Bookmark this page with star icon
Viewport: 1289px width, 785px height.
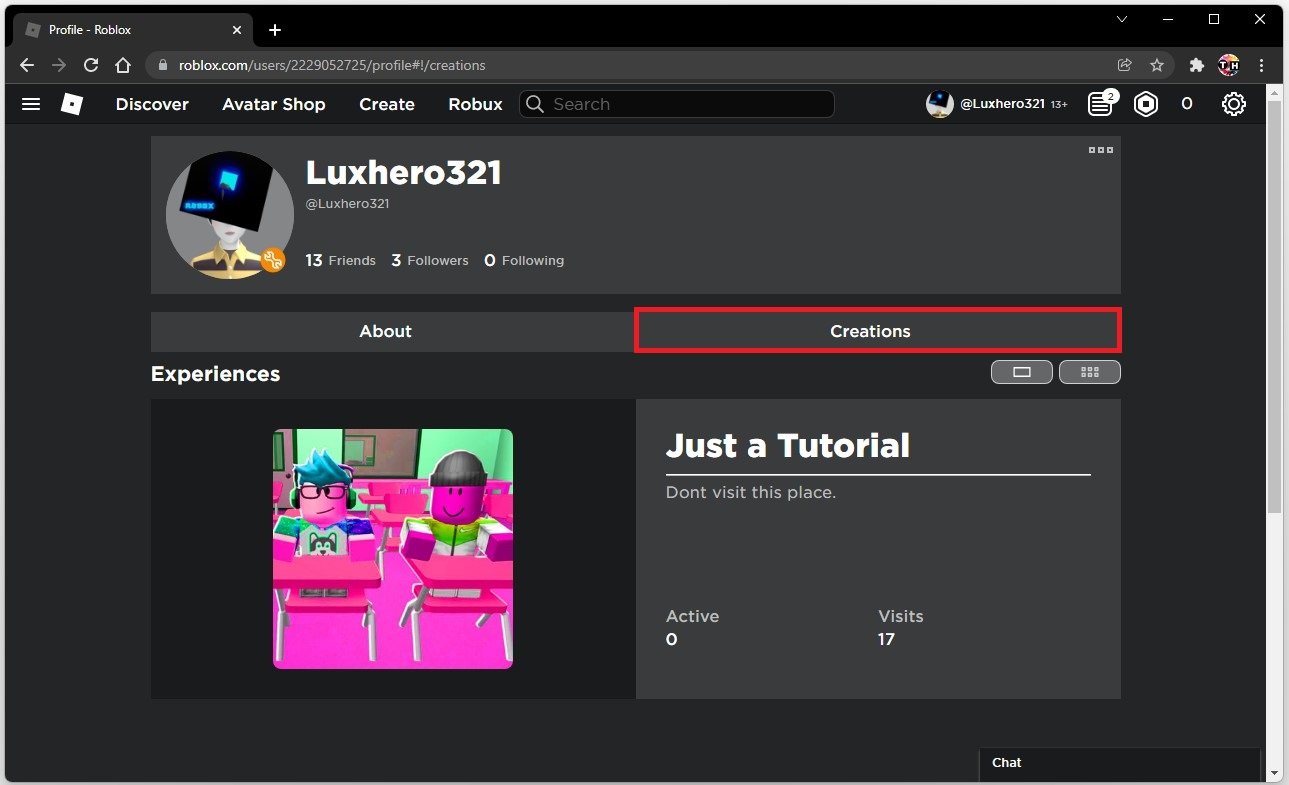pyautogui.click(x=1157, y=65)
